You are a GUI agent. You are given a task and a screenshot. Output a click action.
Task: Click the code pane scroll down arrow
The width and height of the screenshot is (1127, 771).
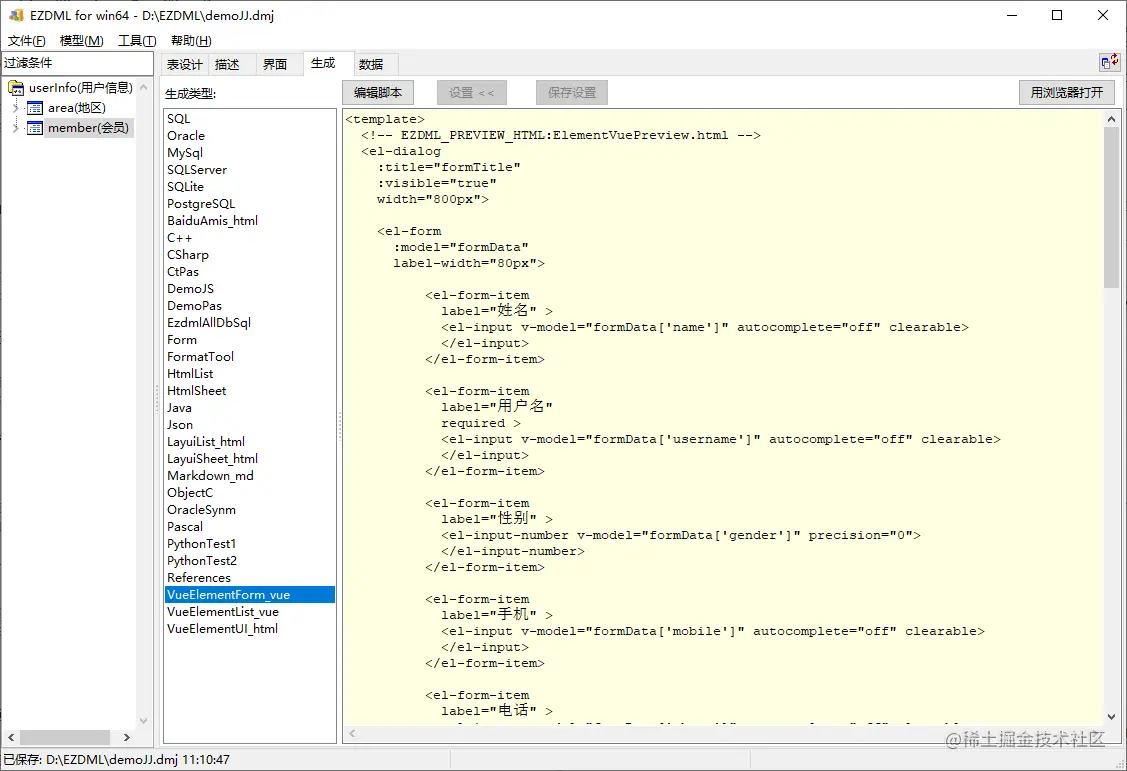point(1111,717)
